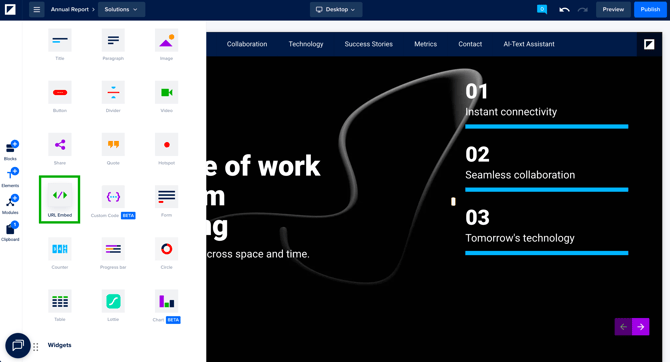Select the hero heading text 'of work'

(272, 166)
